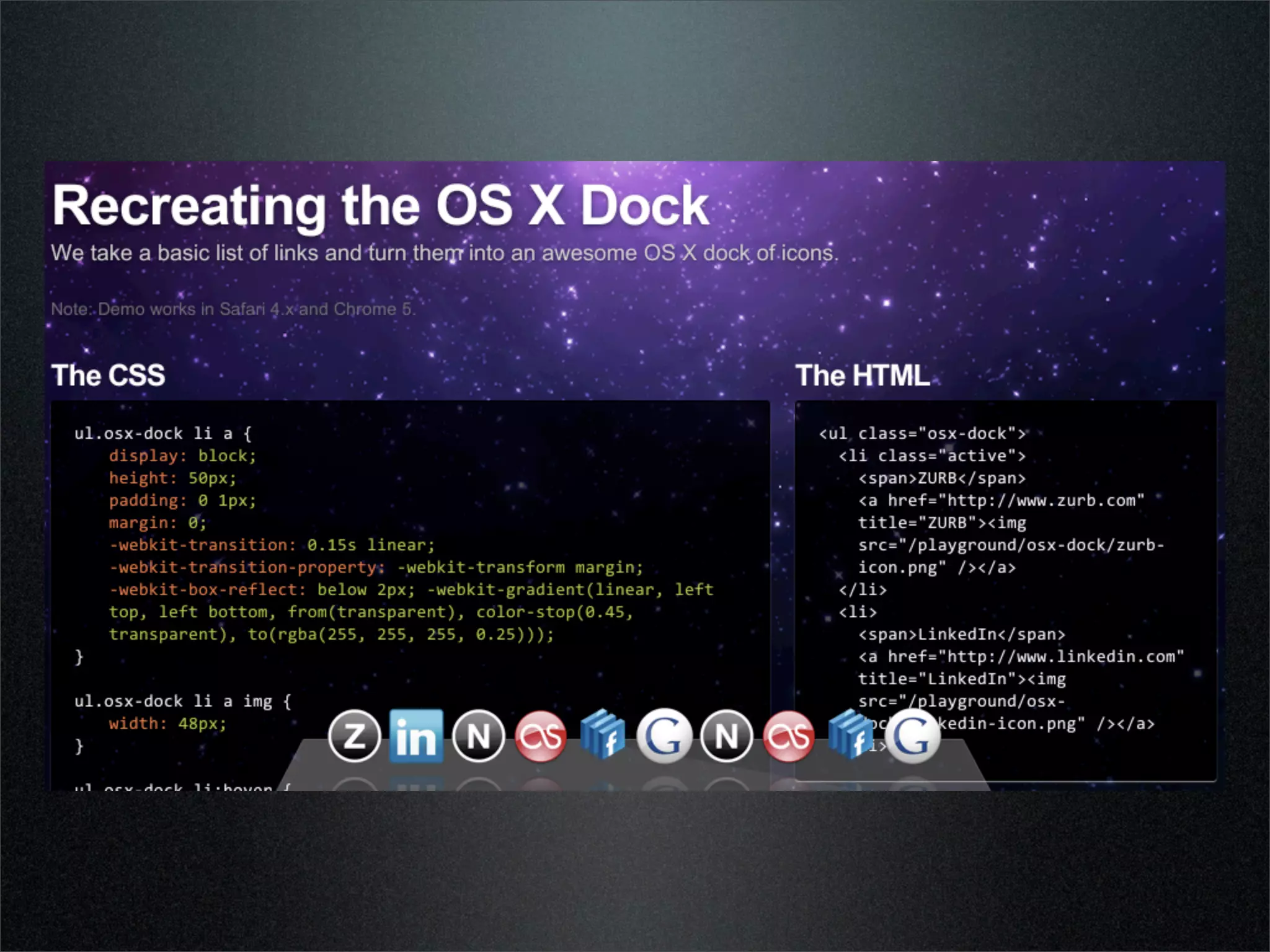Open the LinkedIn dock icon
Screen dimensions: 1270x952
click(x=416, y=736)
